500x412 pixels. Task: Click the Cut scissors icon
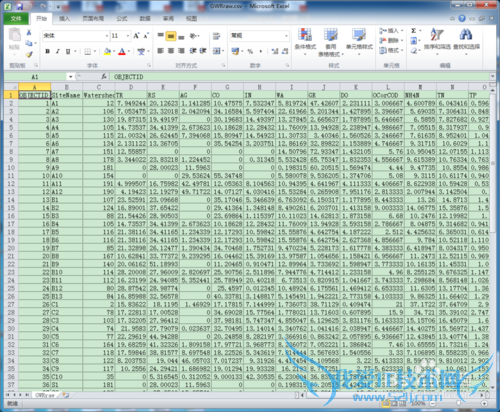(x=29, y=33)
